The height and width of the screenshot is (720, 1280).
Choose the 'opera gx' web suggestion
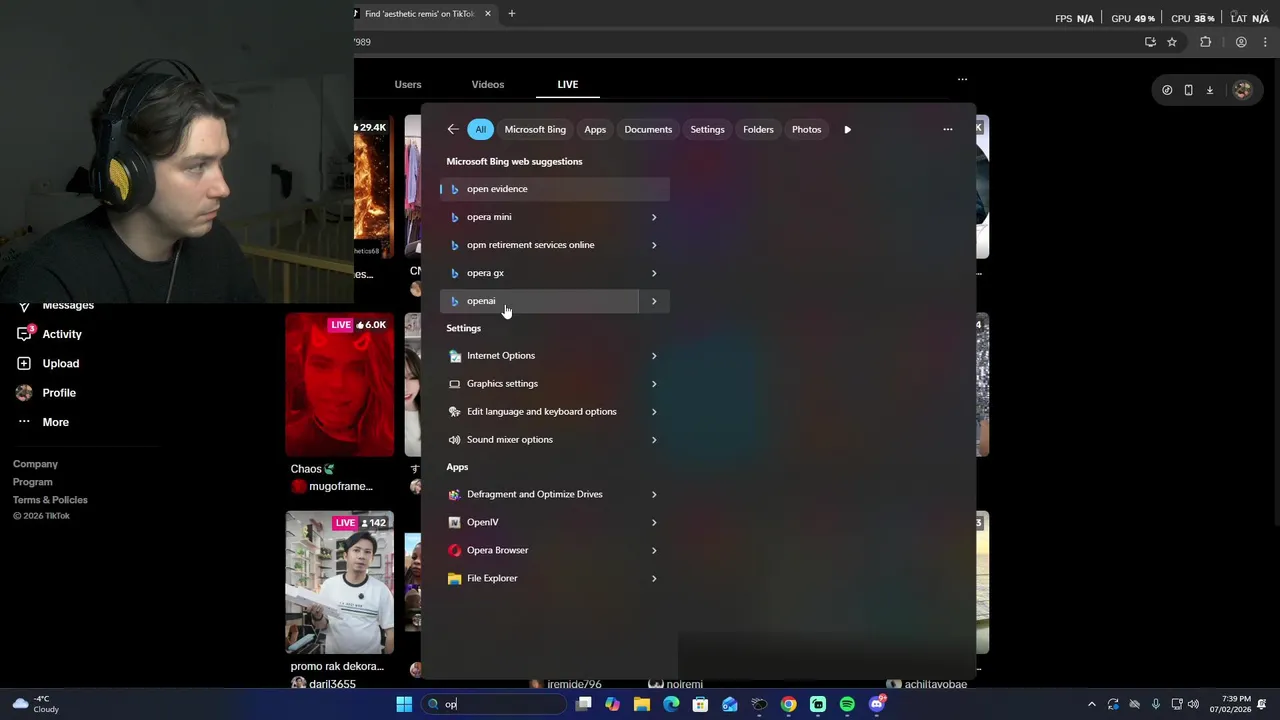(x=540, y=273)
